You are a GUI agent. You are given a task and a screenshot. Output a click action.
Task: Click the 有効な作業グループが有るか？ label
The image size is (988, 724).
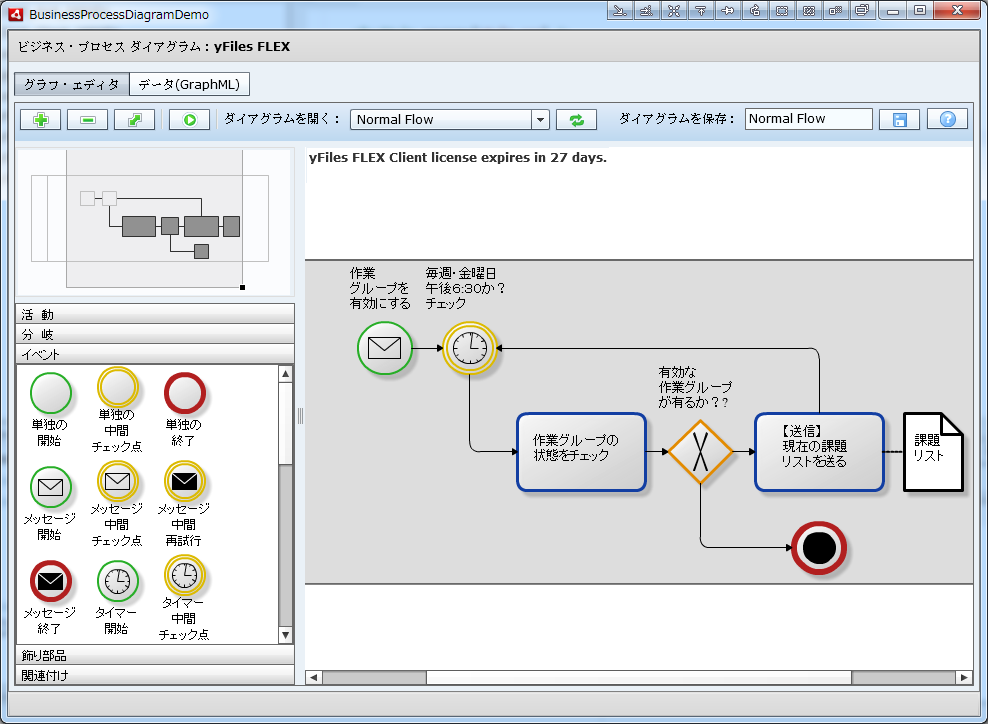[694, 387]
